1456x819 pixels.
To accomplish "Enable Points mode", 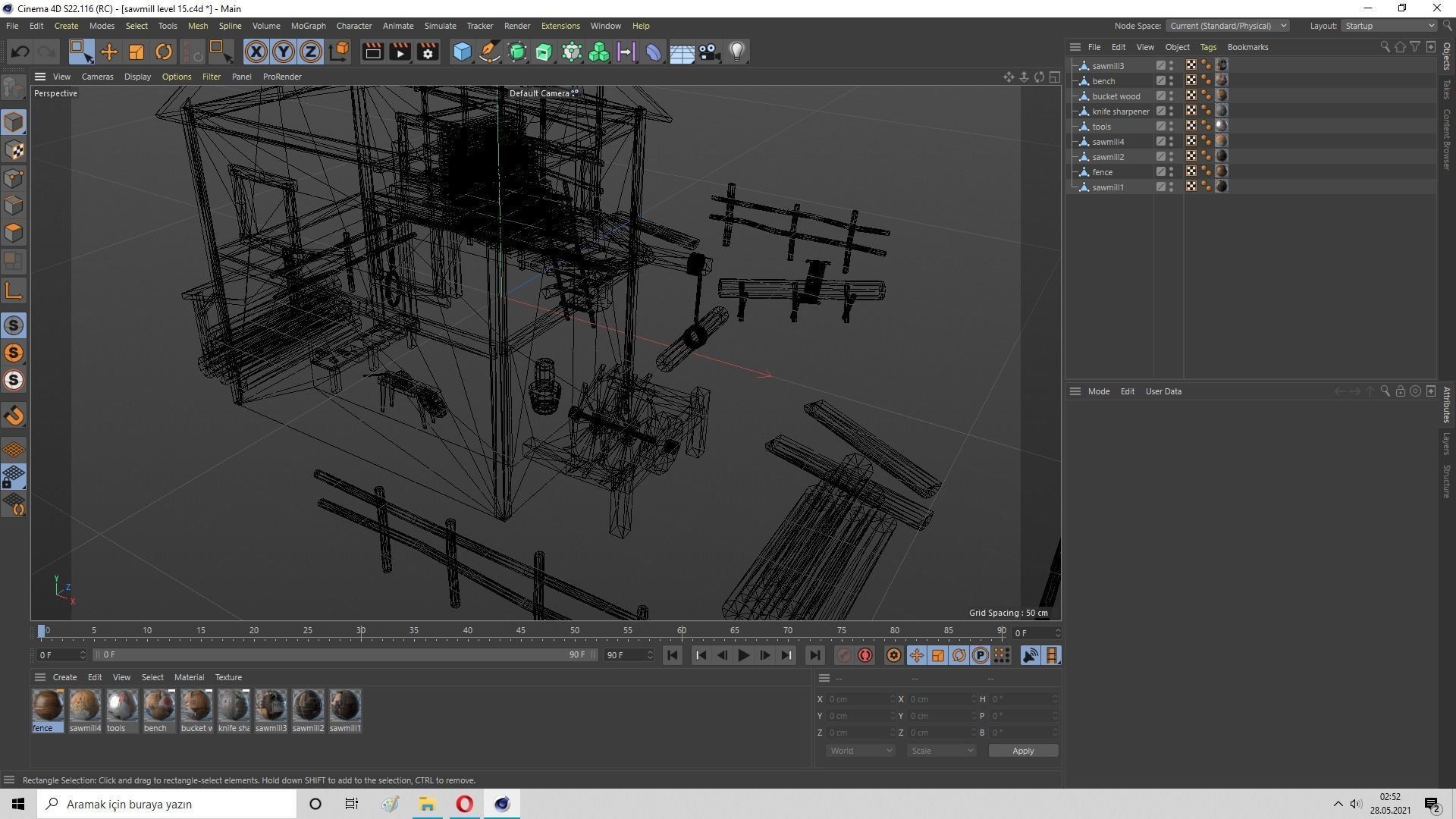I will [14, 178].
